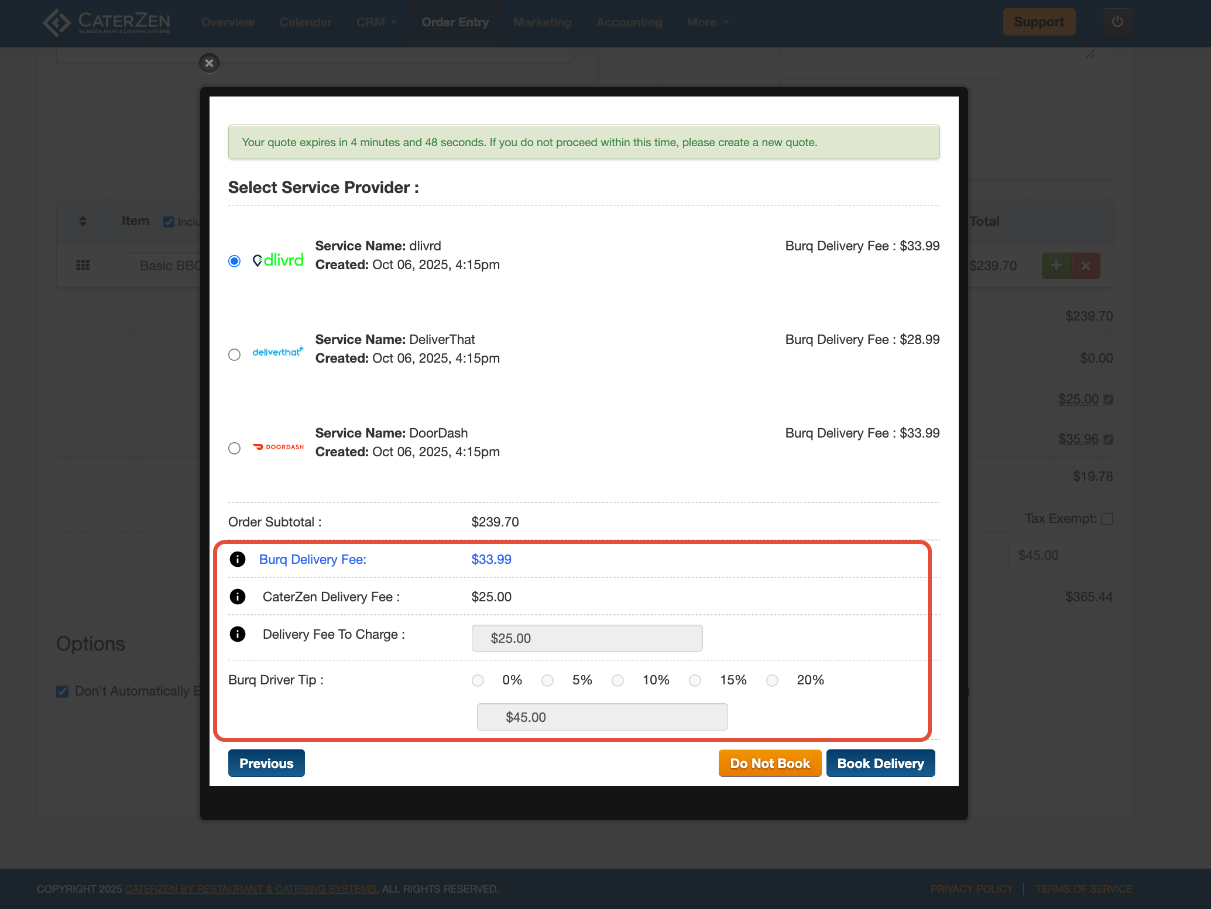The width and height of the screenshot is (1211, 909).
Task: Toggle small checkbox beside $25.00 total
Action: [1108, 399]
